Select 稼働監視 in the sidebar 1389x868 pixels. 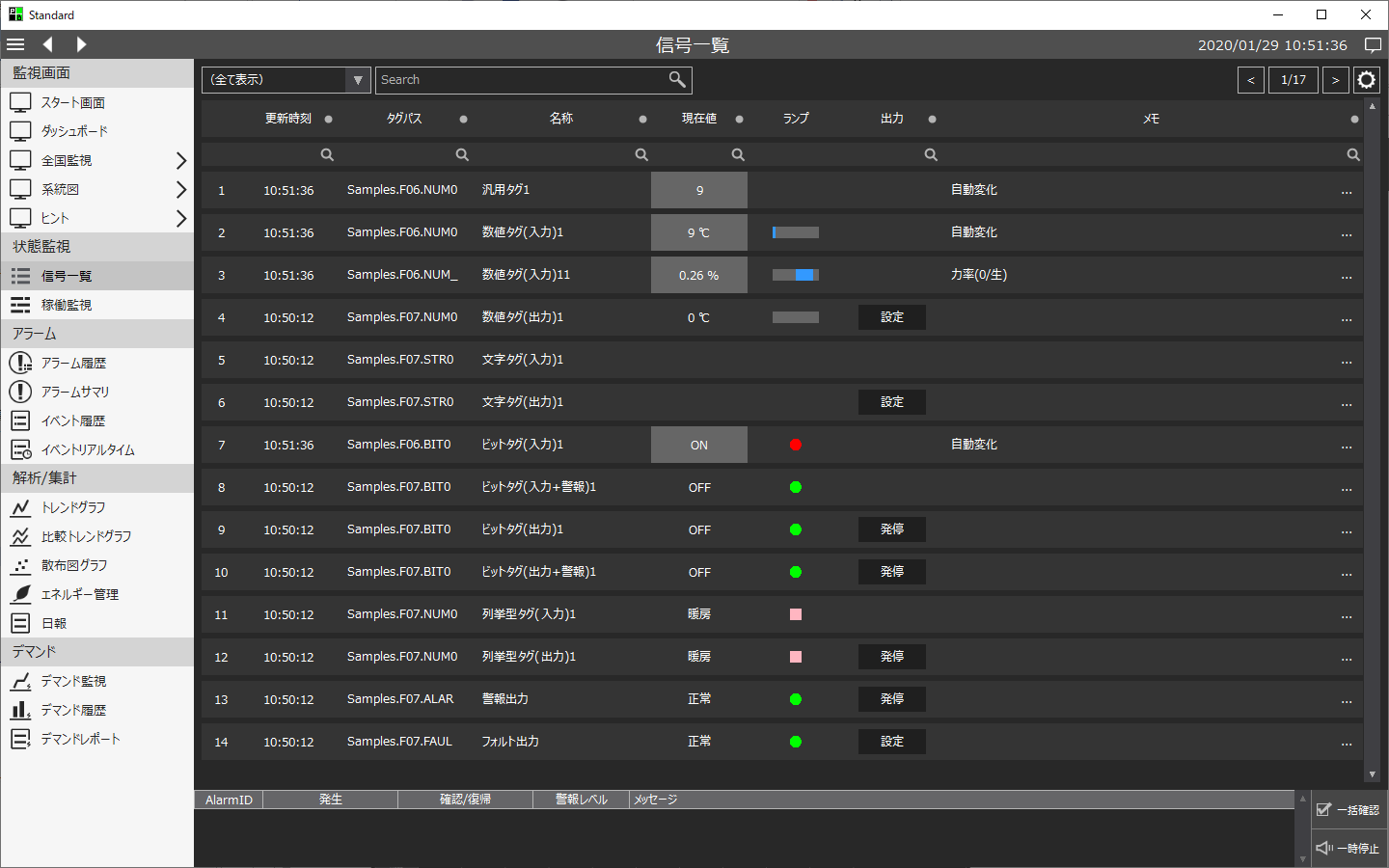[66, 305]
